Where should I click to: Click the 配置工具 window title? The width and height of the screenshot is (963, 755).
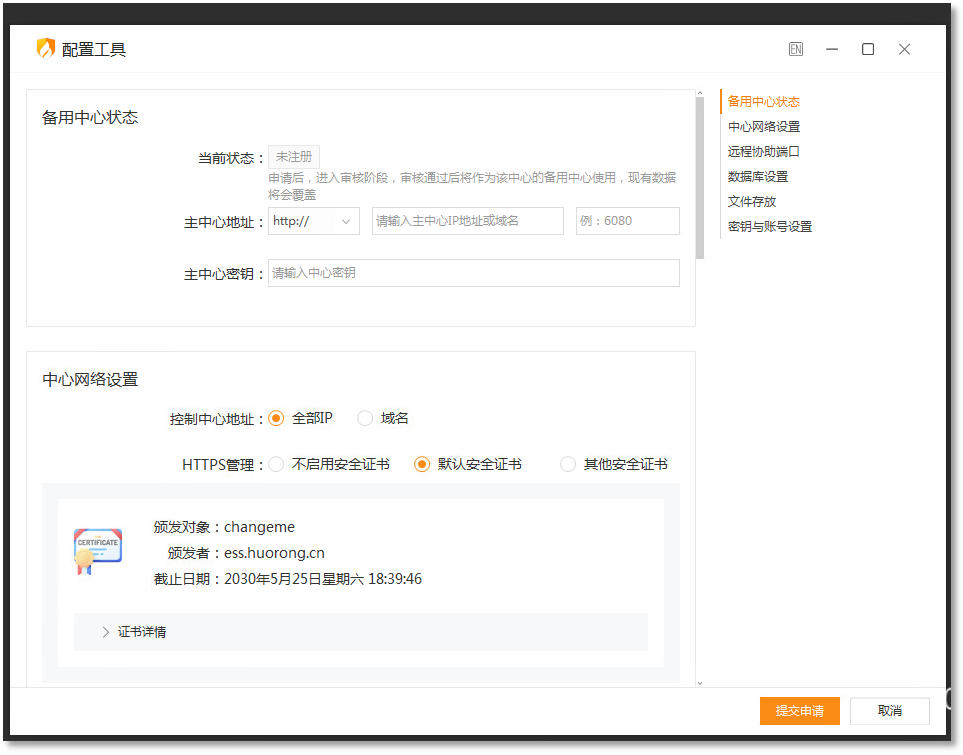tap(94, 50)
